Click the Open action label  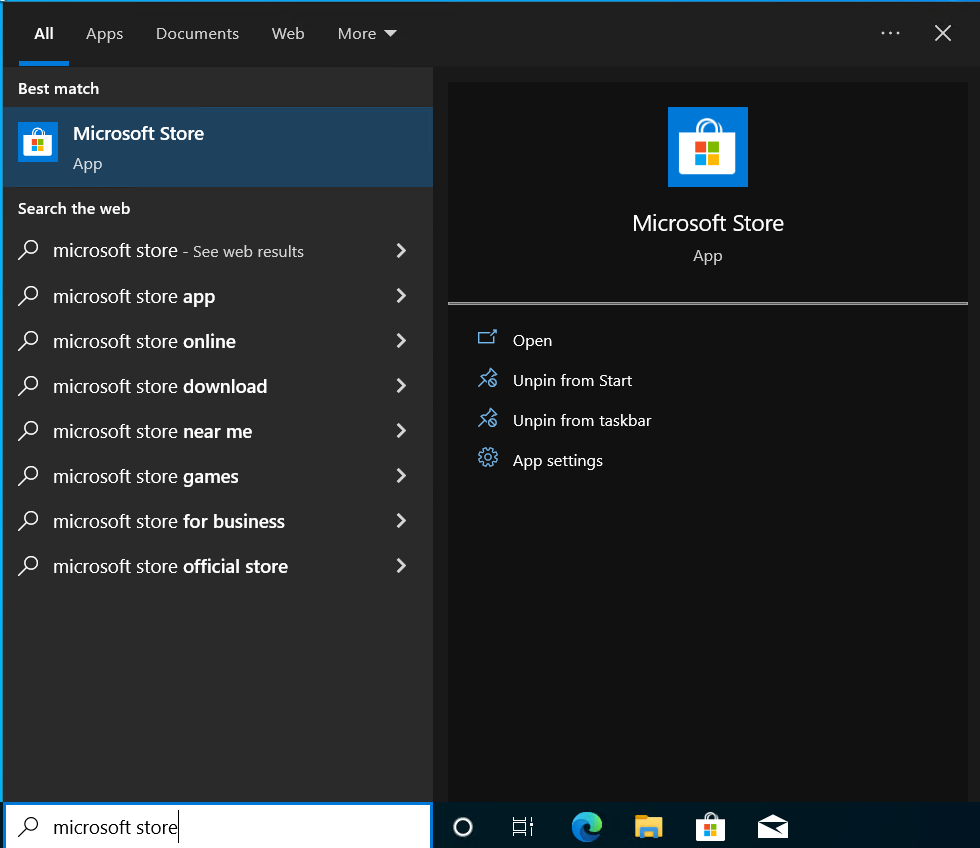tap(532, 341)
